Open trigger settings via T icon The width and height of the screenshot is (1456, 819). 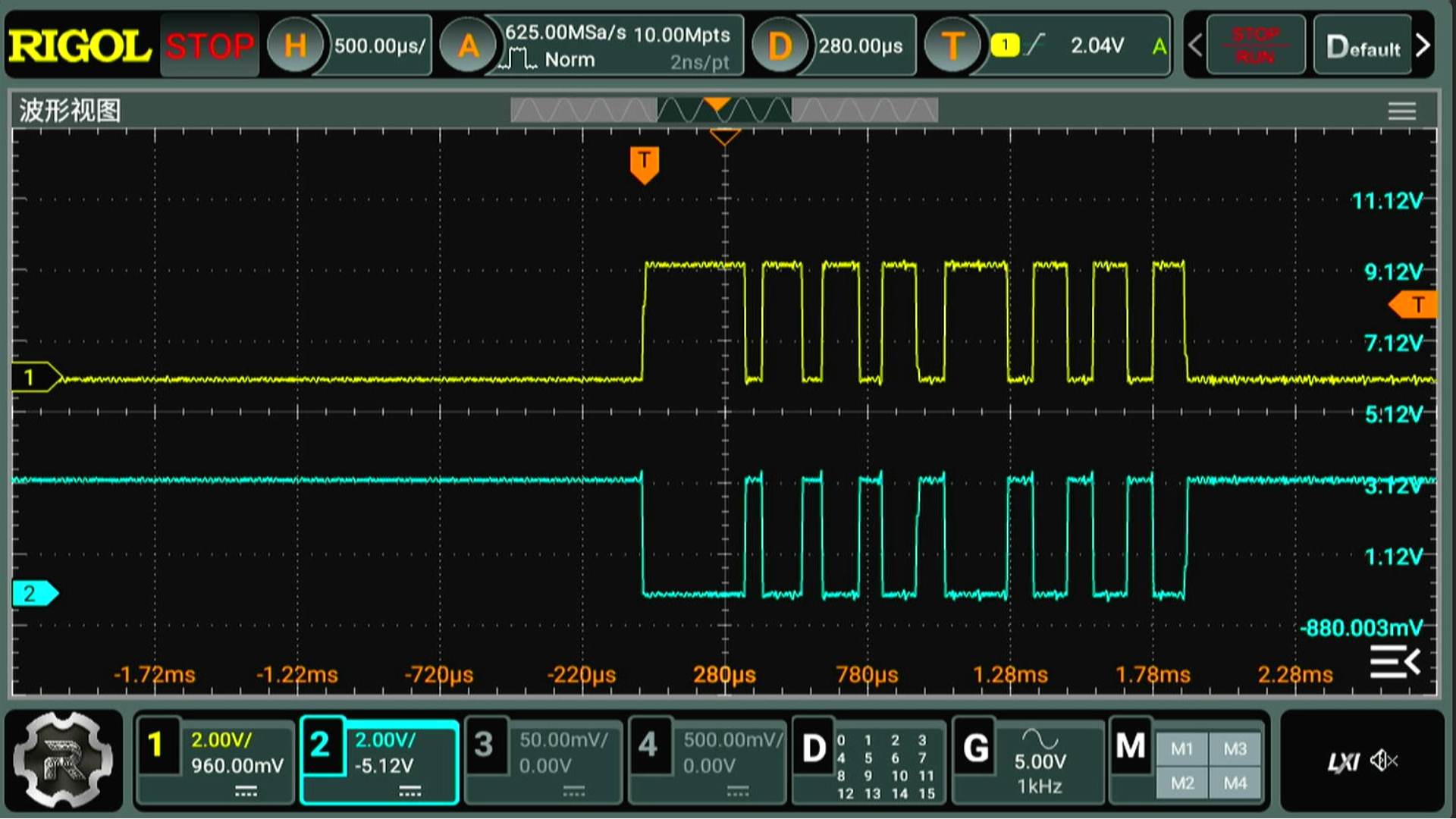point(952,46)
